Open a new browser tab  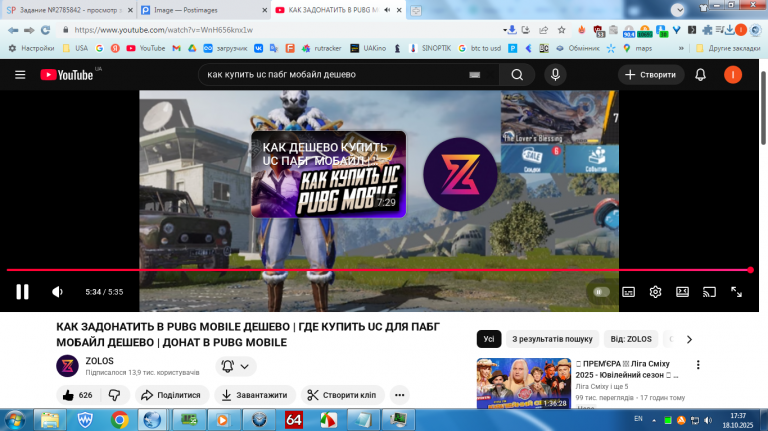click(x=415, y=10)
